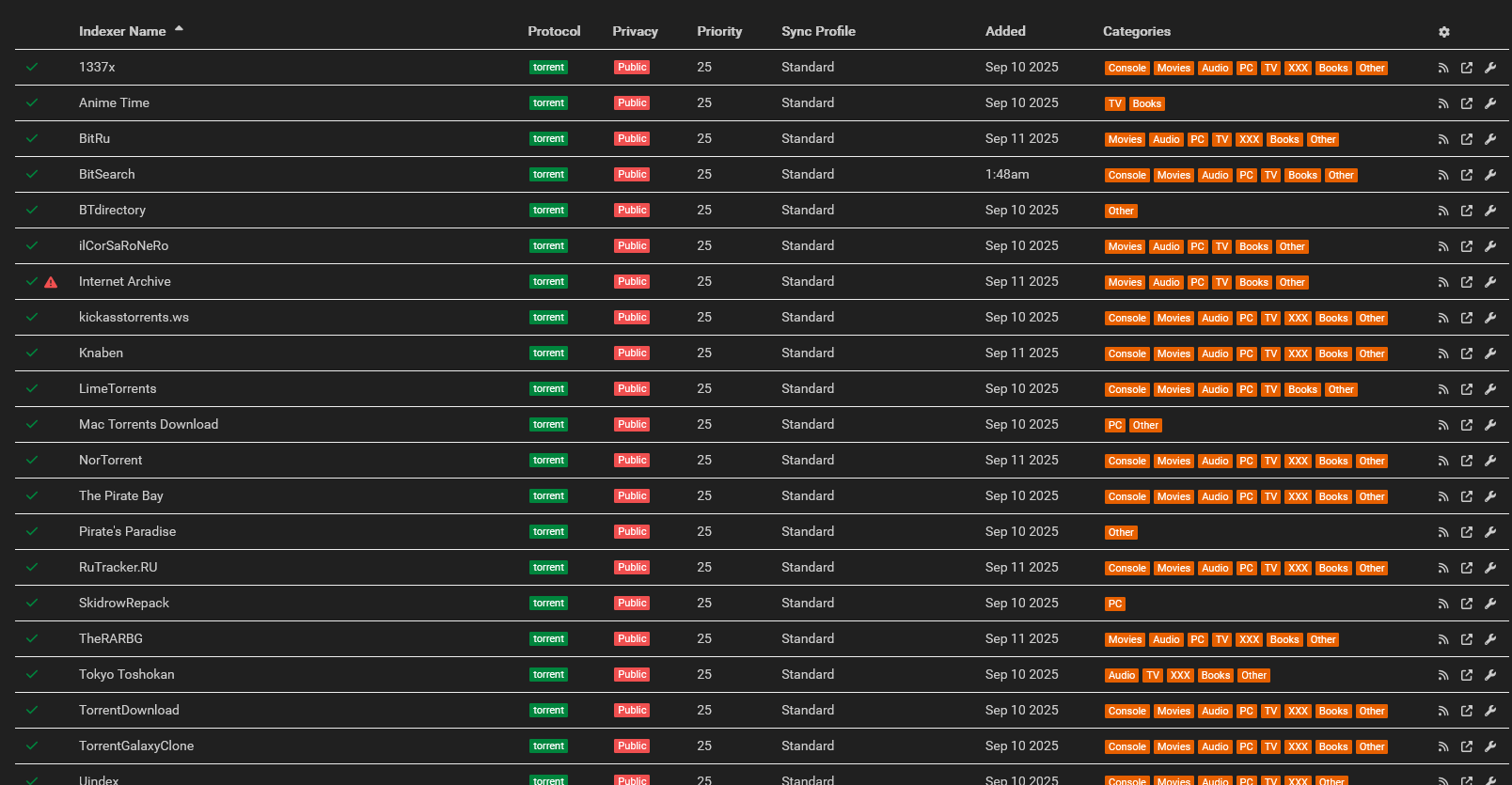Screen dimensions: 1512x785
Task: Copy the RSS feed for The Pirate Bay
Action: click(1443, 496)
